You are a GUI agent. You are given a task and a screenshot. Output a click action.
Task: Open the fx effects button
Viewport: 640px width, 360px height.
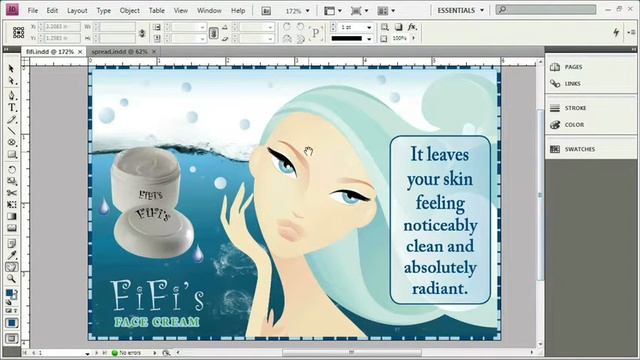pos(412,27)
